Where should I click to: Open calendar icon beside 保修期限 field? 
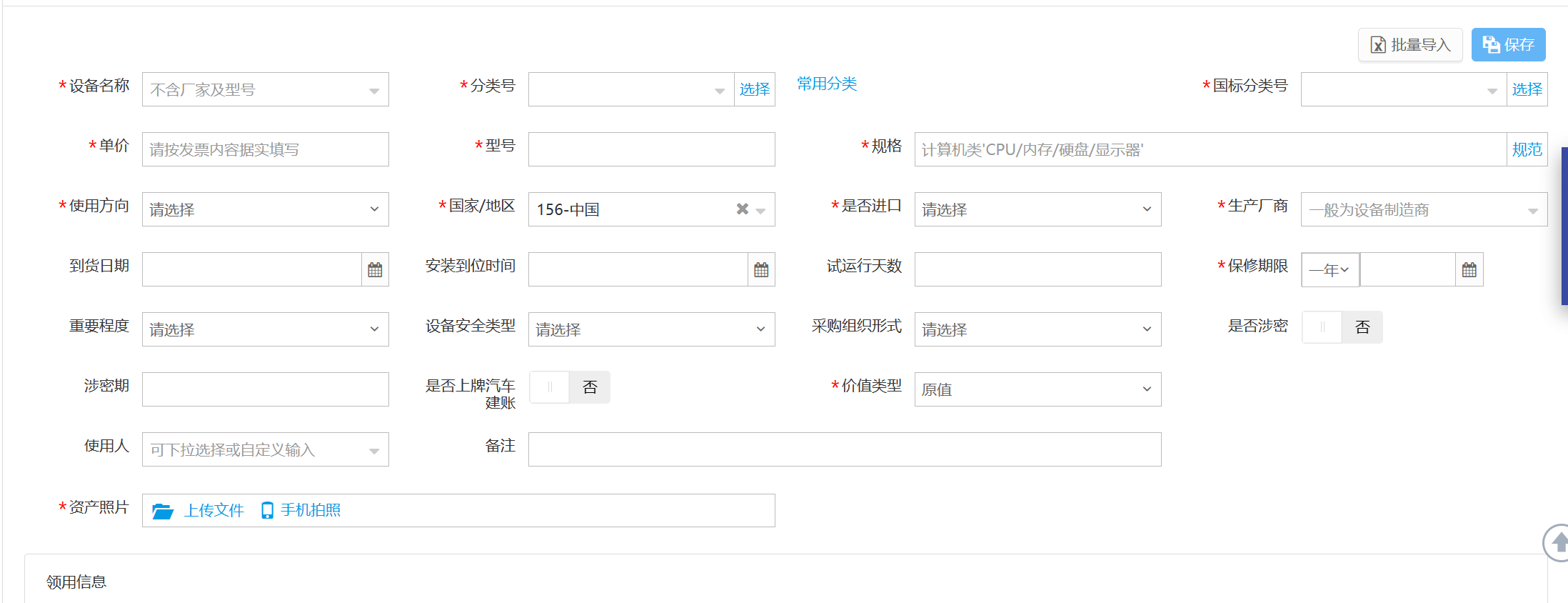click(x=1469, y=269)
